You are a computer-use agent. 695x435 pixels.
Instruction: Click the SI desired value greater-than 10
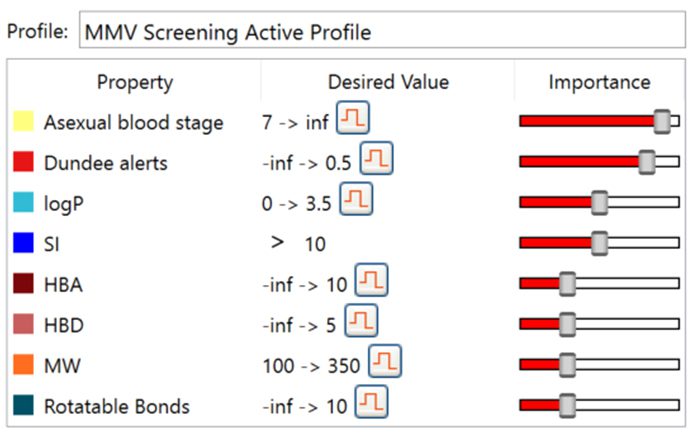point(301,243)
